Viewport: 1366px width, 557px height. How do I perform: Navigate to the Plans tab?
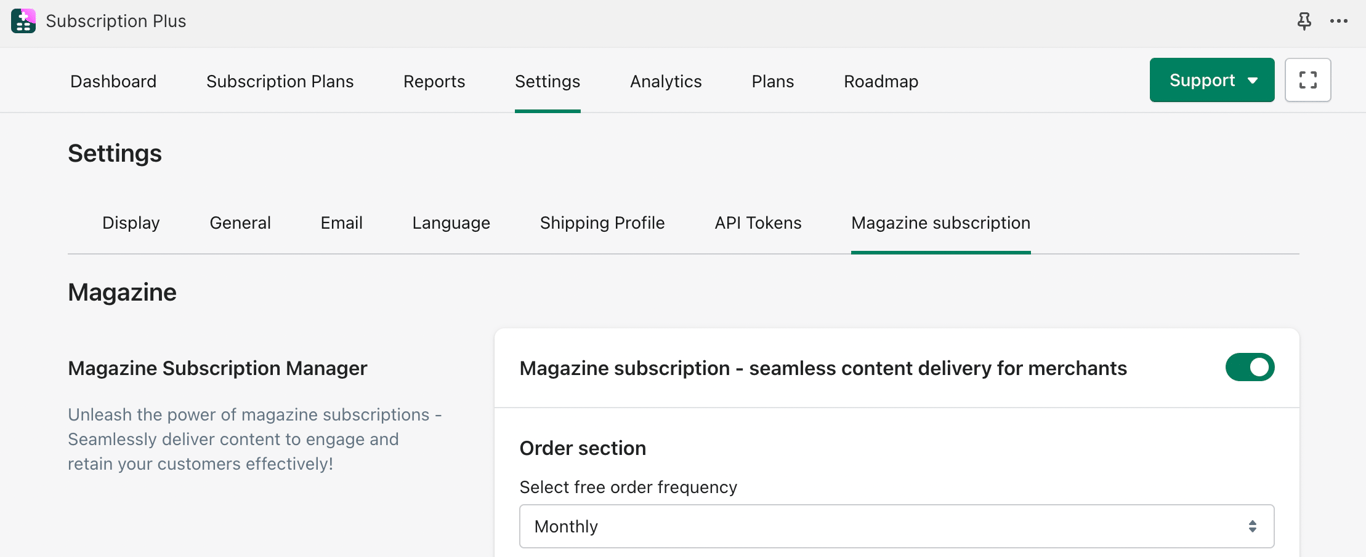(x=773, y=81)
